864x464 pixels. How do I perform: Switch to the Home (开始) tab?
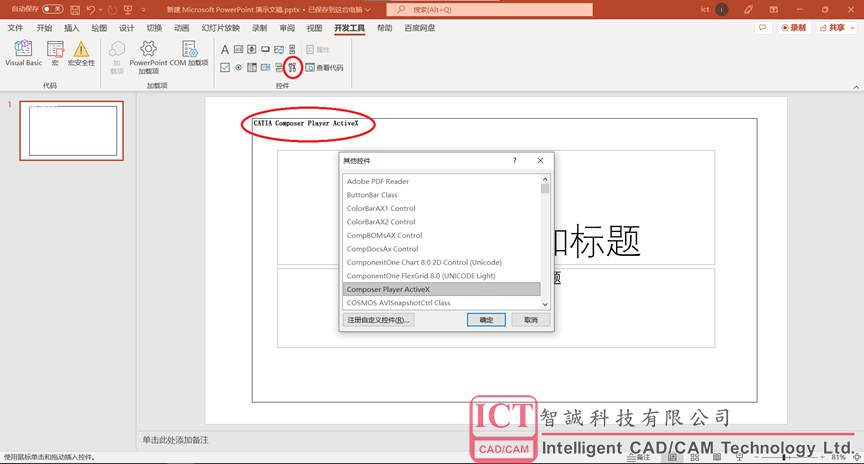(x=44, y=28)
